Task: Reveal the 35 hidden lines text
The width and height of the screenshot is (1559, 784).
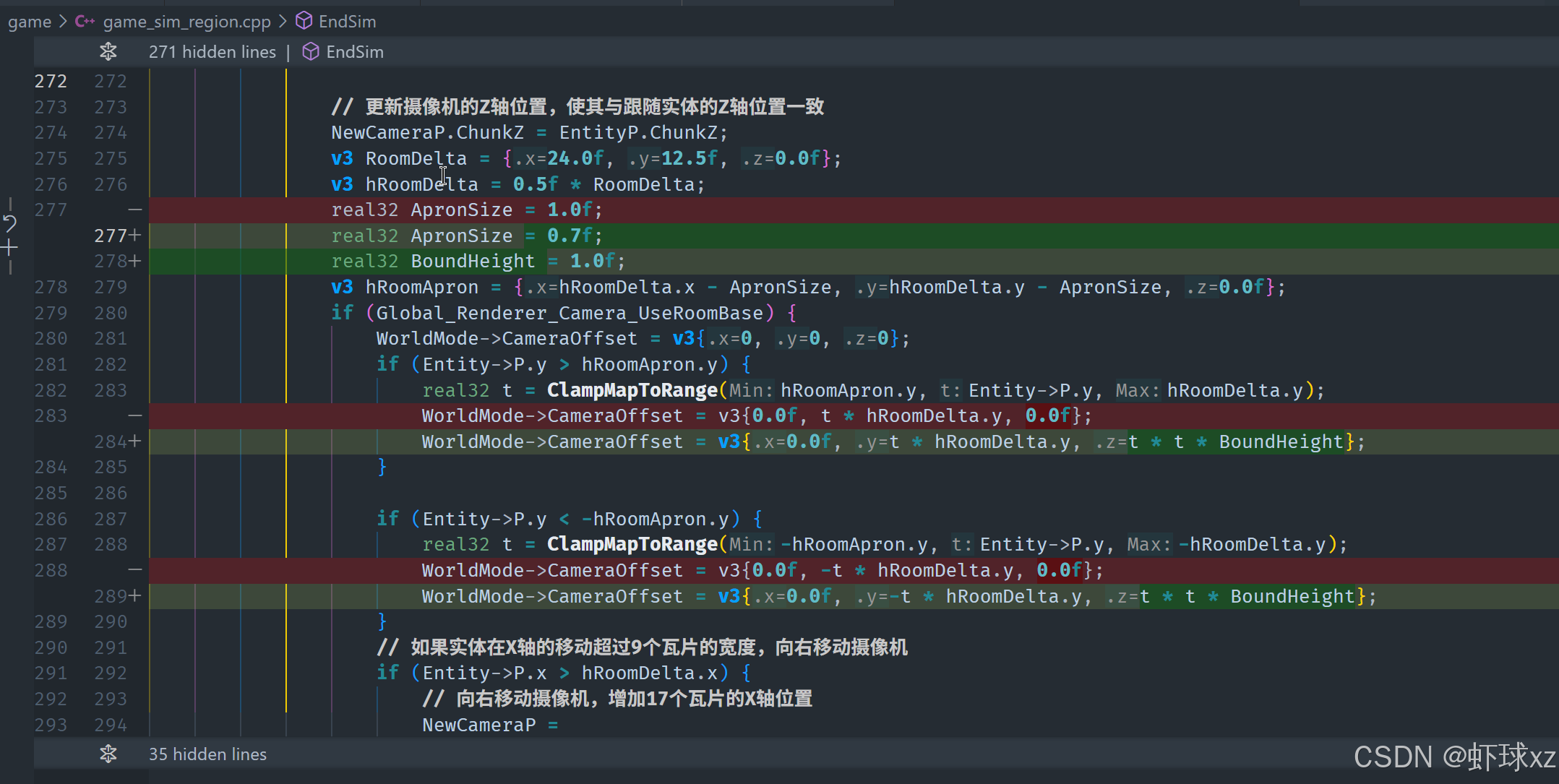Action: [x=207, y=754]
